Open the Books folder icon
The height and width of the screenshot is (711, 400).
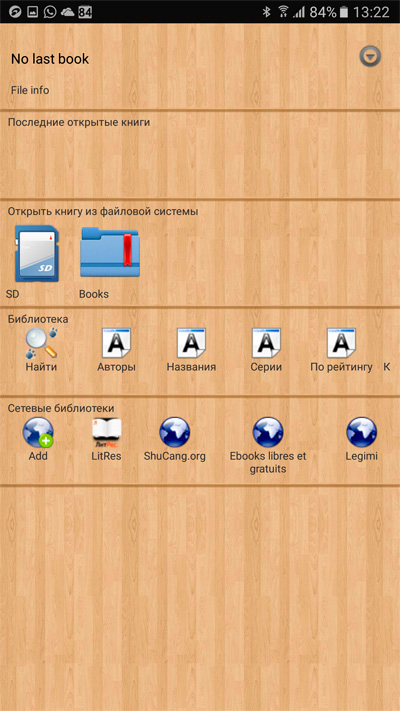[x=109, y=252]
